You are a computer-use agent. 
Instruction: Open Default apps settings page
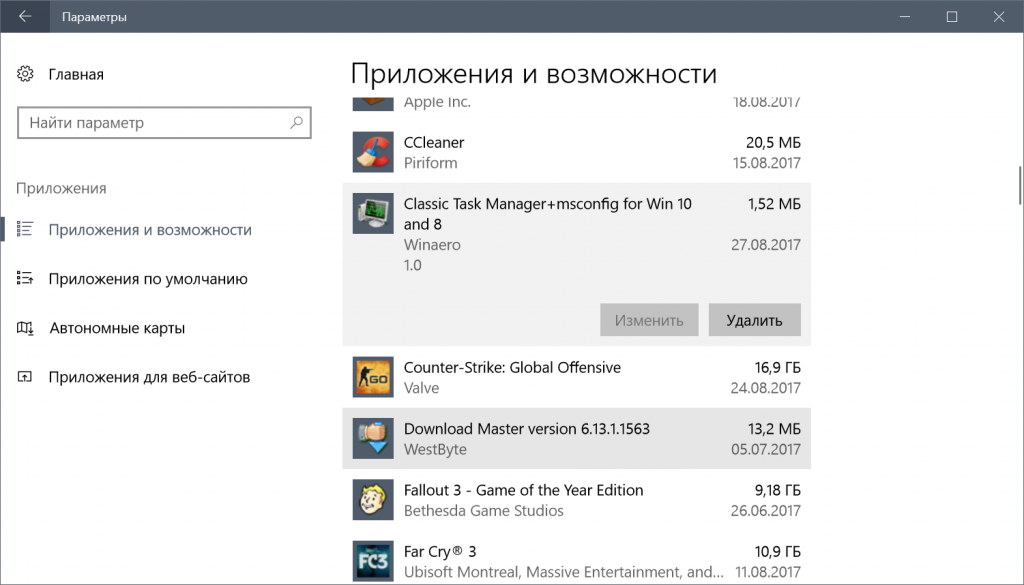point(148,279)
